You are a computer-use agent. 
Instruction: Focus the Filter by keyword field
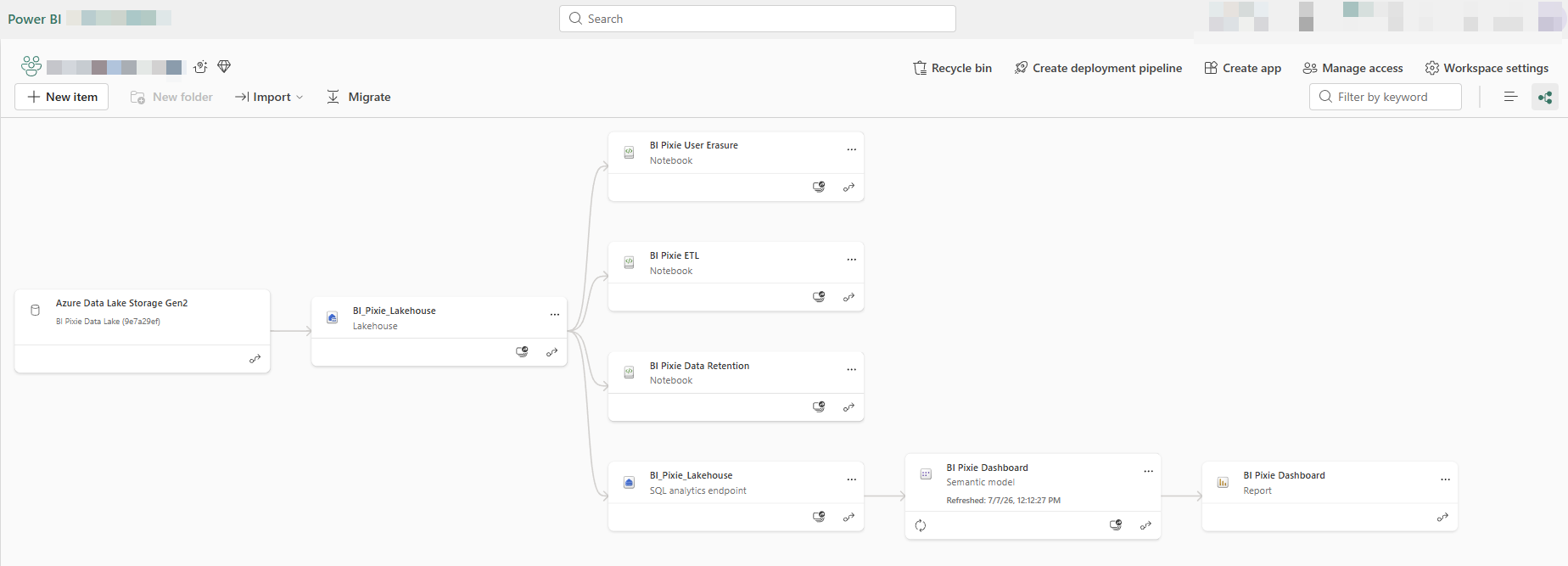pos(1385,97)
